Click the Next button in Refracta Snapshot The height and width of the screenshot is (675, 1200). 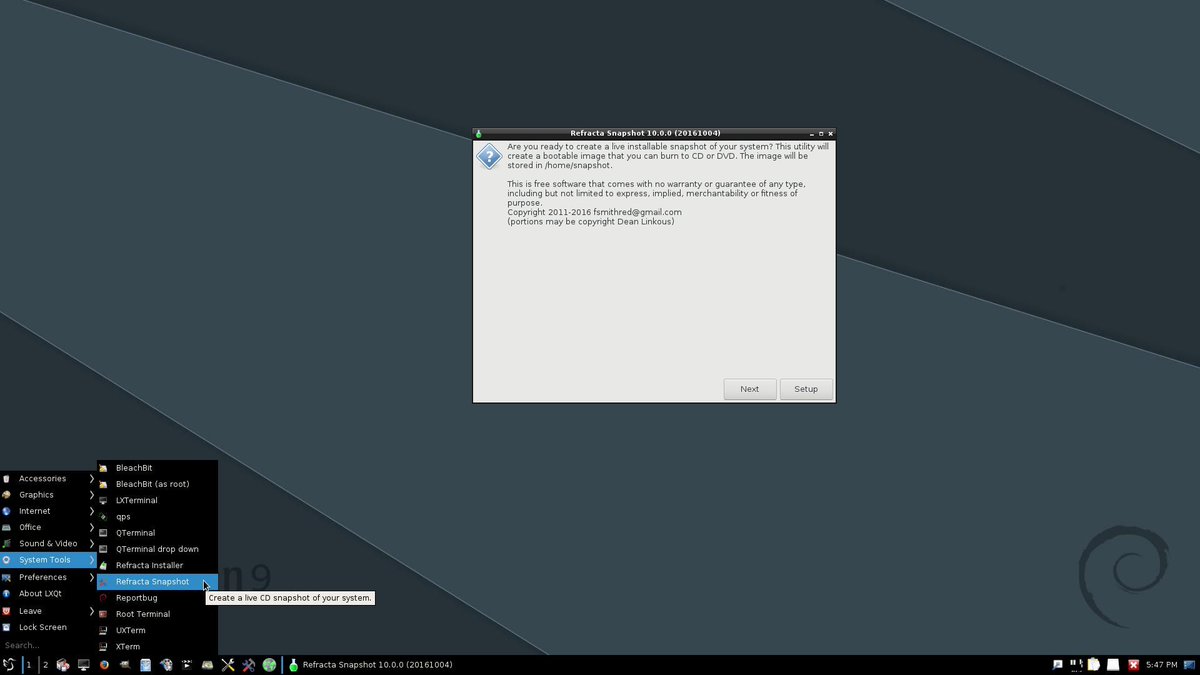pyautogui.click(x=750, y=389)
